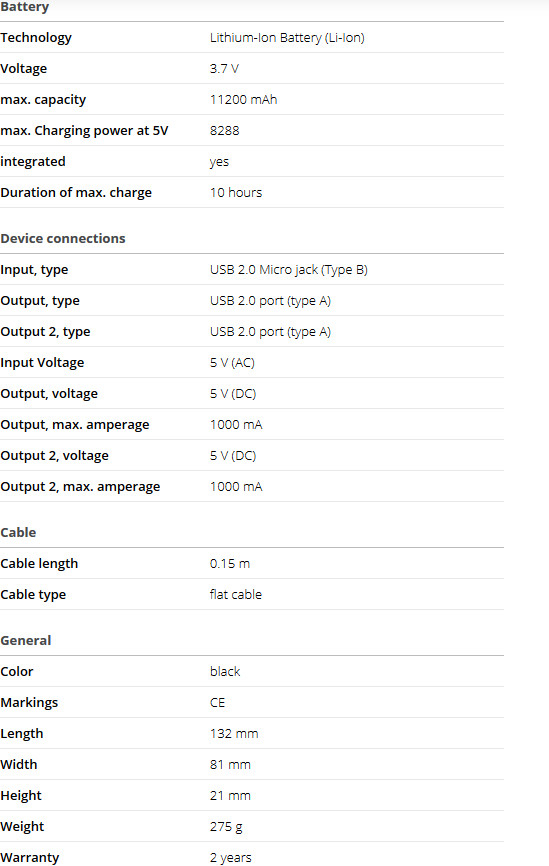549x866 pixels.
Task: Select the 10 hours duration value
Action: click(236, 192)
